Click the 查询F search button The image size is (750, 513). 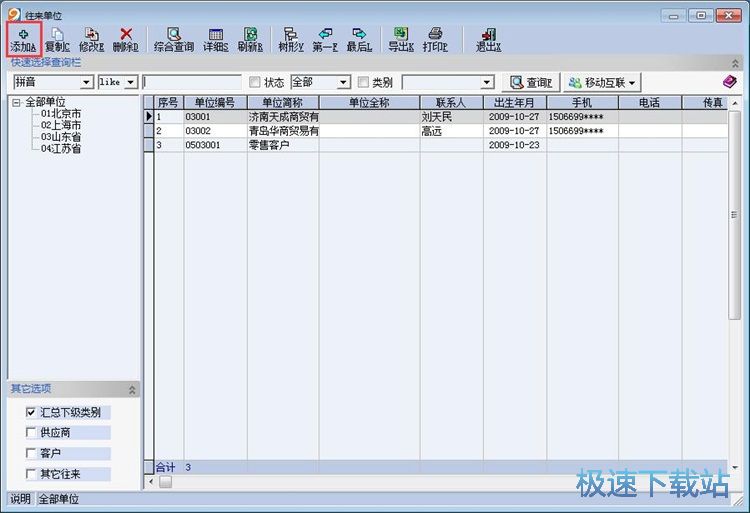530,82
